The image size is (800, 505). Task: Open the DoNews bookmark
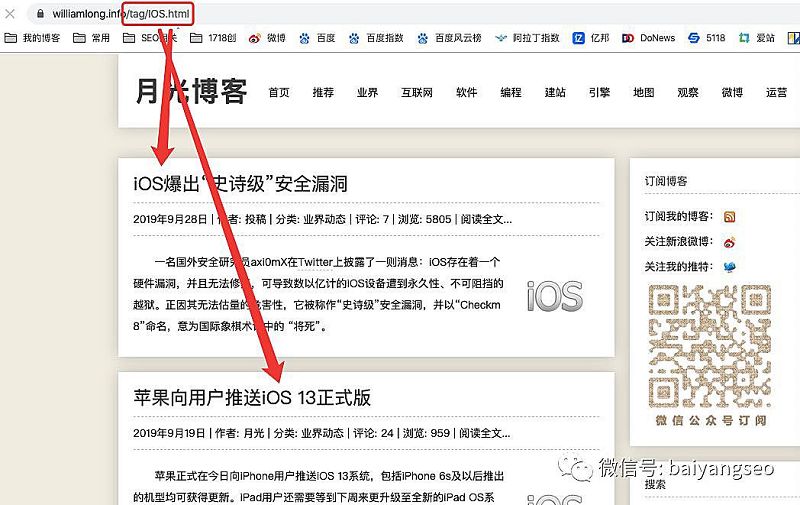(648, 38)
